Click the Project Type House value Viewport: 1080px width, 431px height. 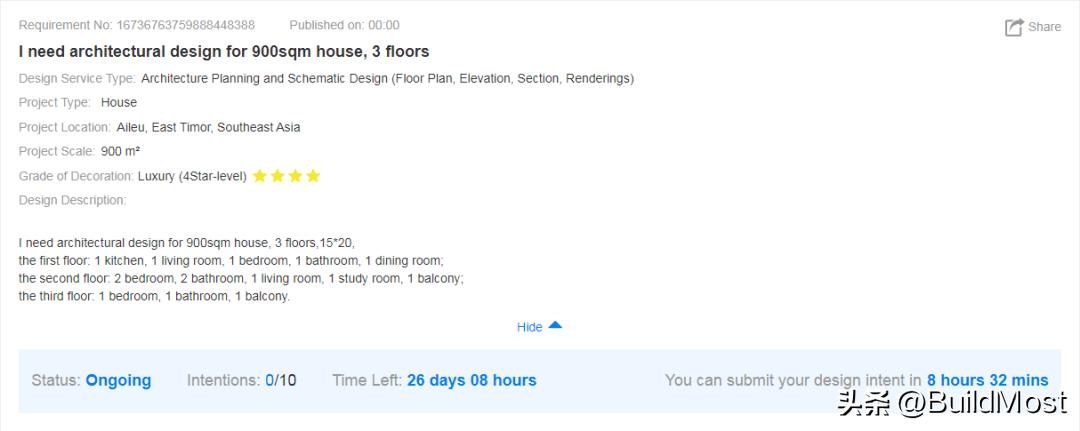click(119, 102)
